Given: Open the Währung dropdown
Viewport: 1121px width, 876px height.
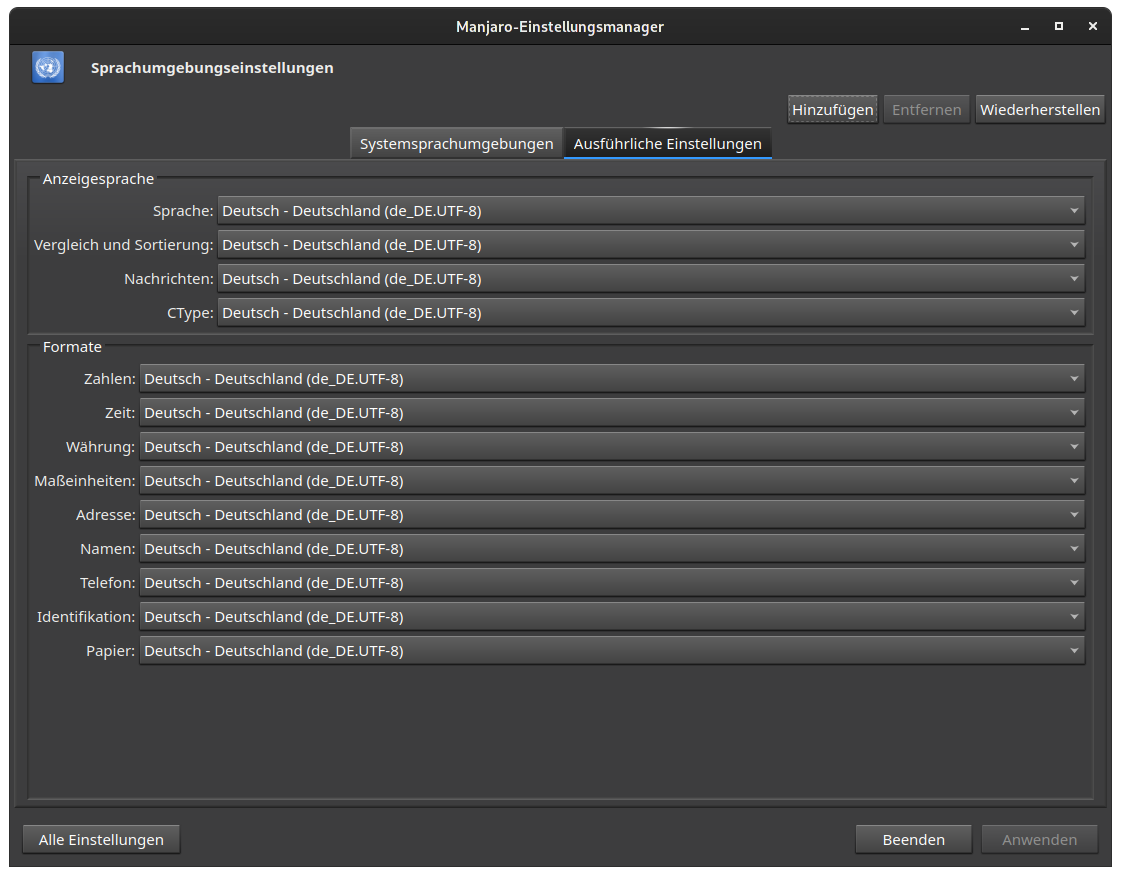Looking at the screenshot, I should pos(611,447).
